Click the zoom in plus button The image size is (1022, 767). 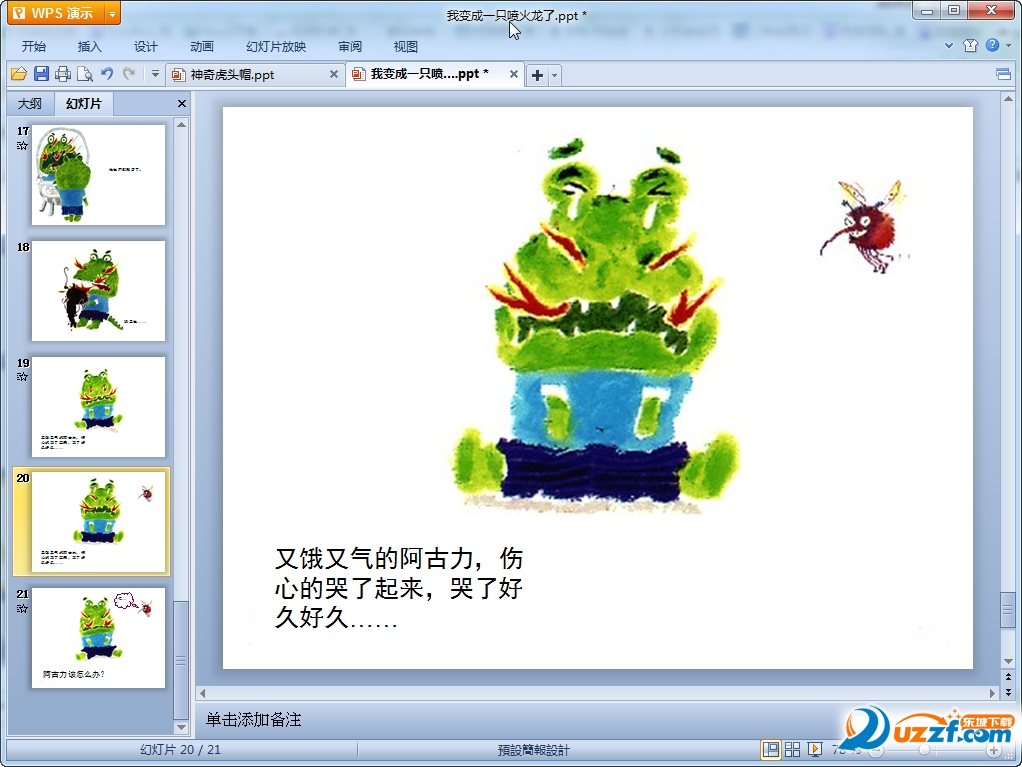tap(993, 751)
